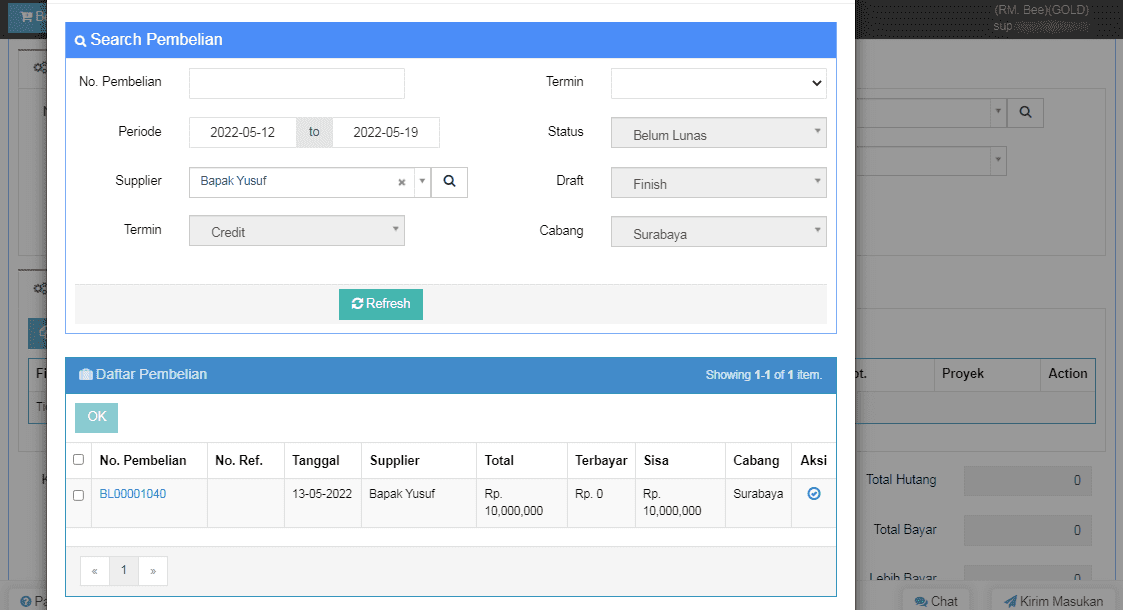Go to next page in pagination
Image resolution: width=1123 pixels, height=610 pixels.
tap(153, 571)
